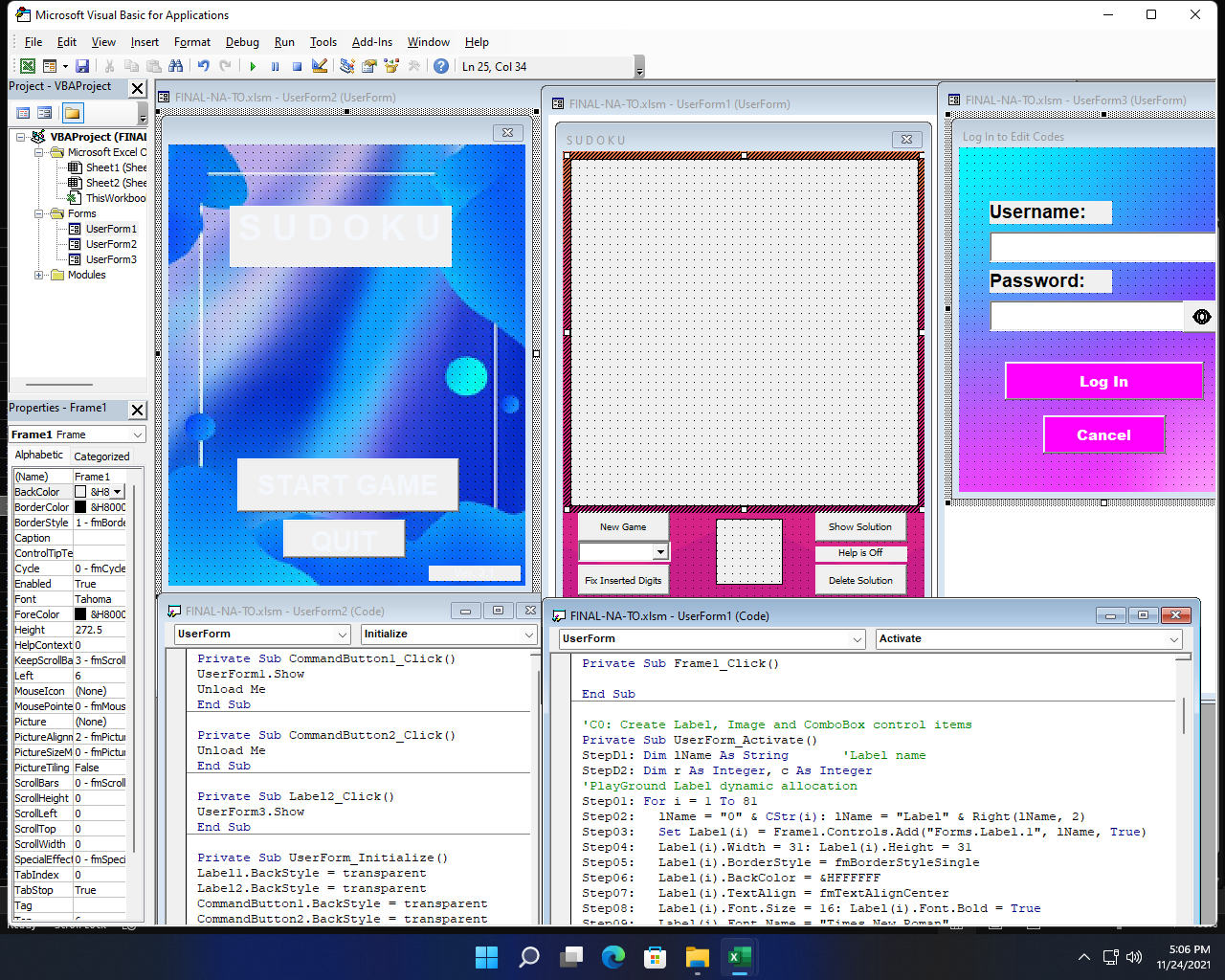Select UserForm1 in the project tree
The height and width of the screenshot is (980, 1225).
click(111, 229)
